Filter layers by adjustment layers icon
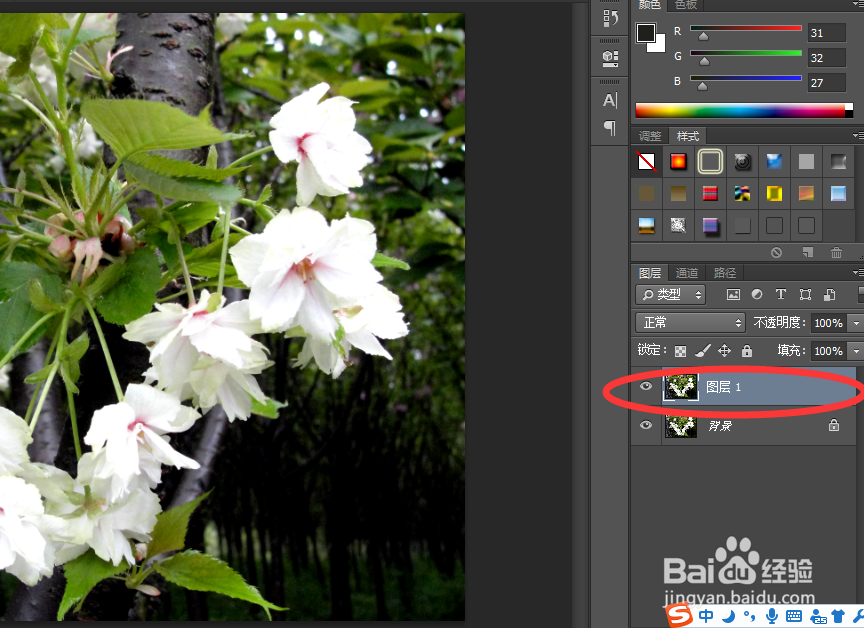This screenshot has height=628, width=864. [757, 295]
